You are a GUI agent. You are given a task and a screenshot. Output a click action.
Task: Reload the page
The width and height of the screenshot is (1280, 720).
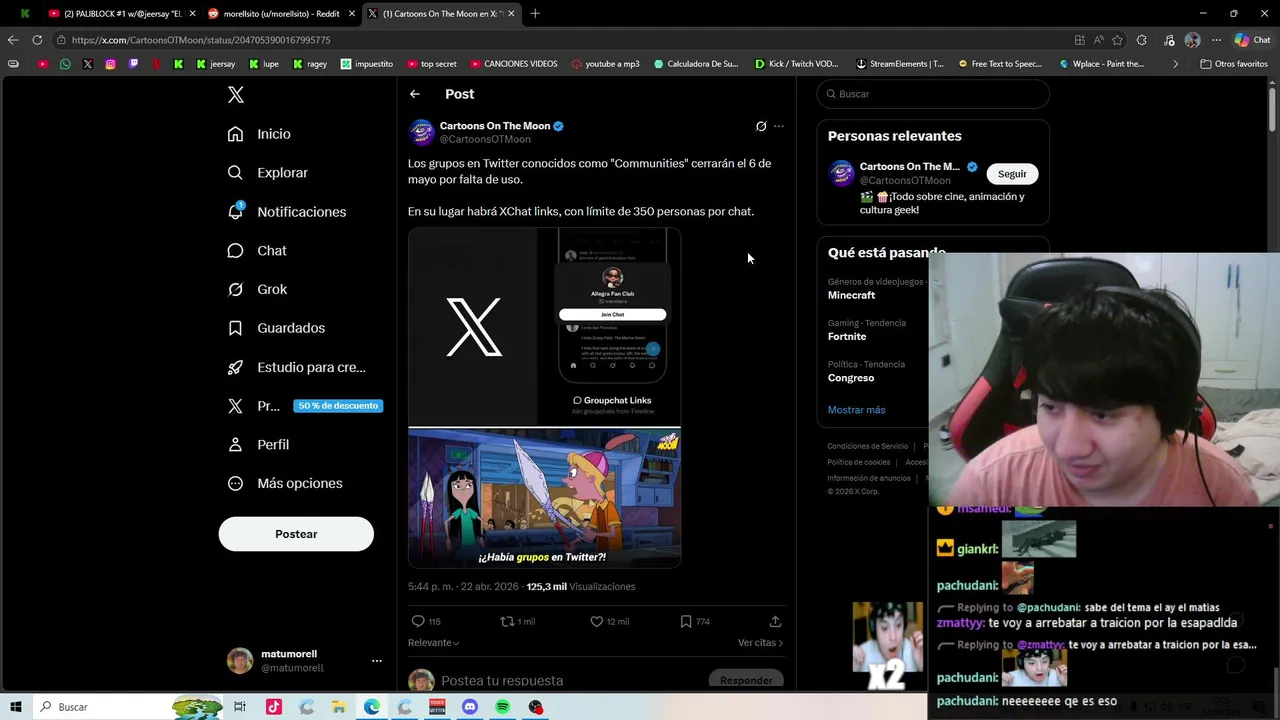point(37,40)
